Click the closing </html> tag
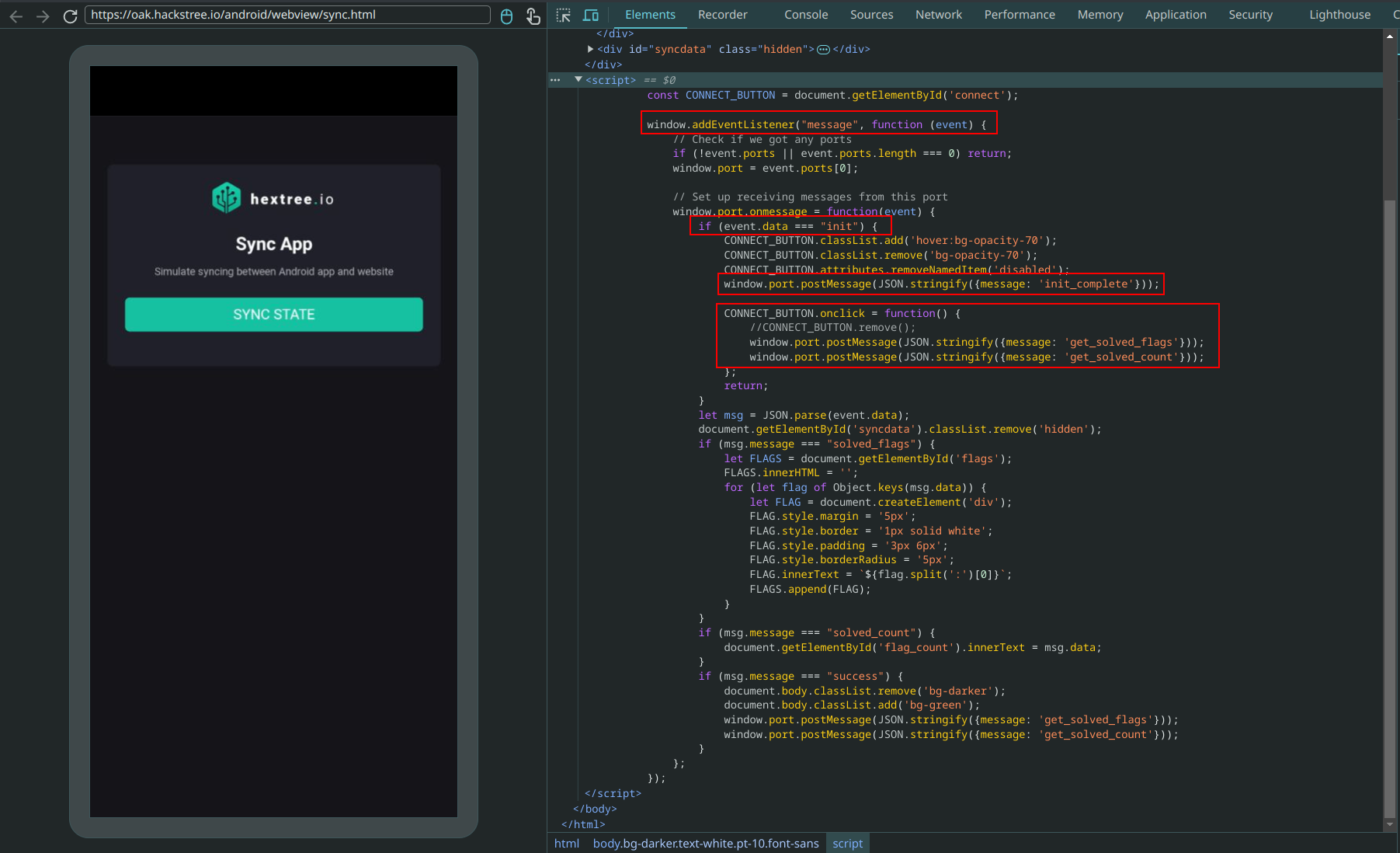The height and width of the screenshot is (853, 1400). tap(583, 824)
